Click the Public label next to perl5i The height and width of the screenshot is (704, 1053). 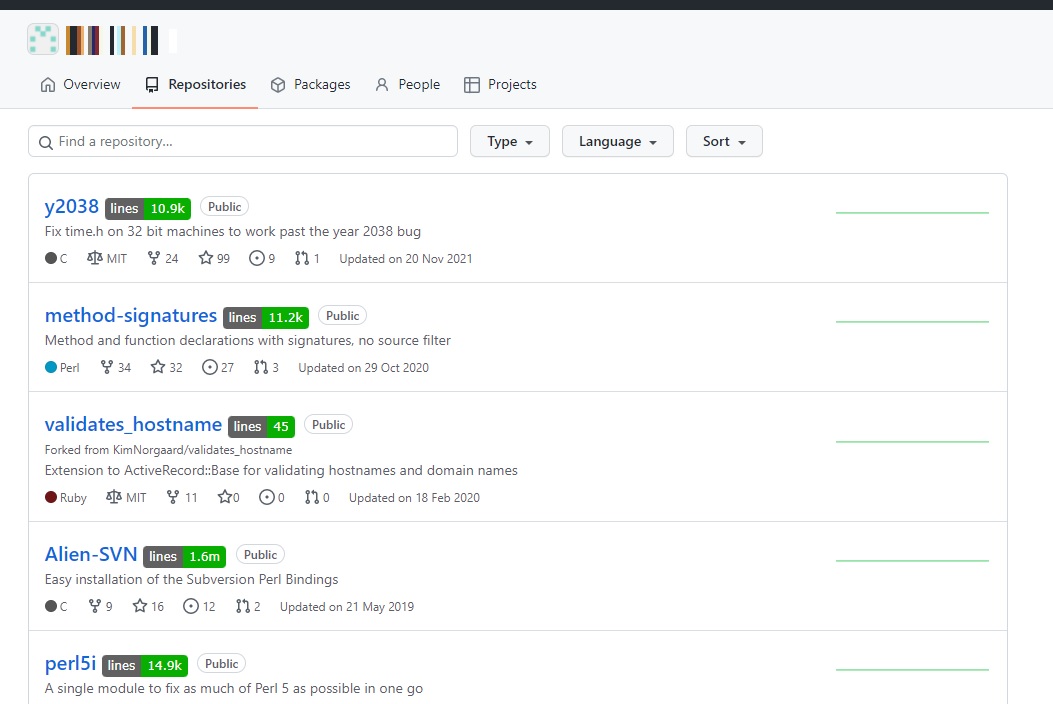pyautogui.click(x=222, y=664)
